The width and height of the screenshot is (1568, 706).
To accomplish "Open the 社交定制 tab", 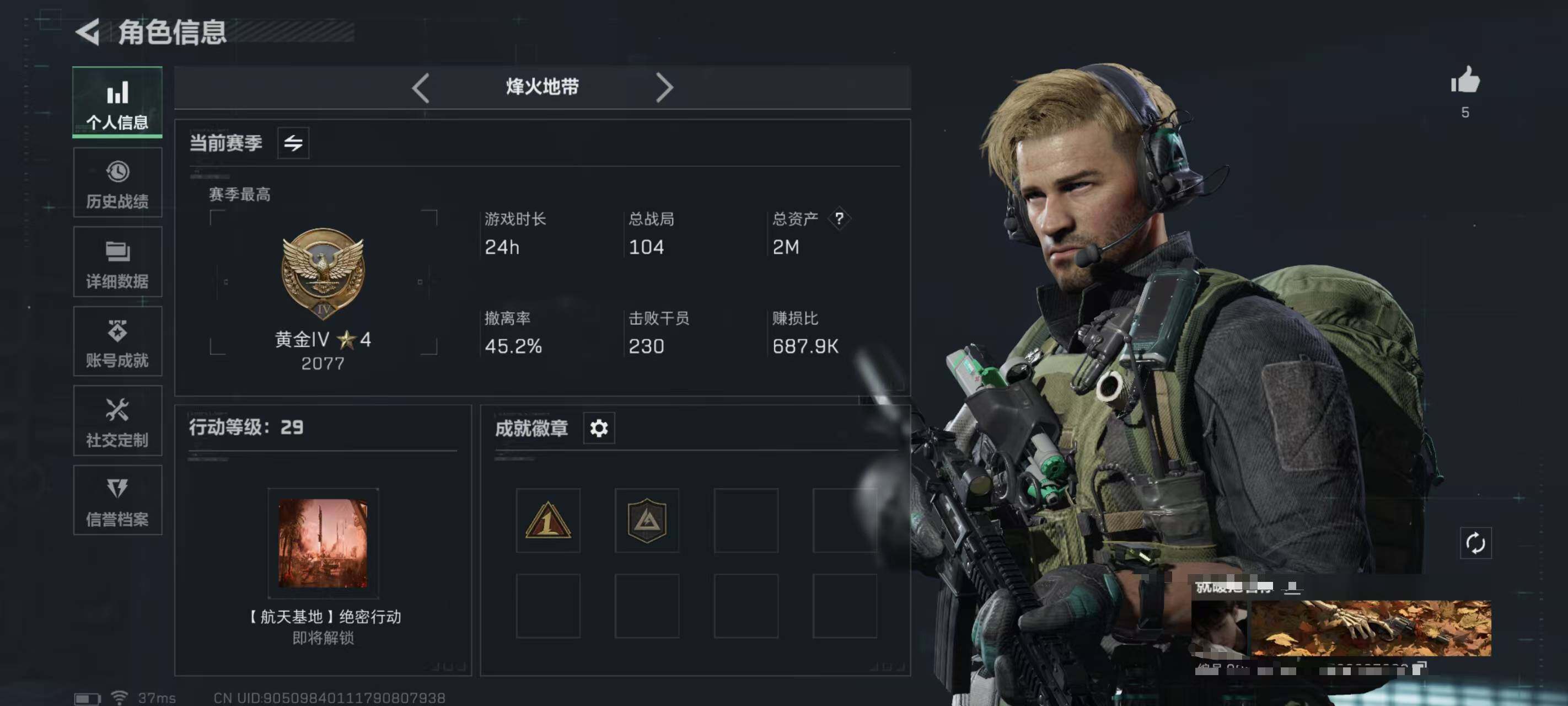I will coord(117,421).
